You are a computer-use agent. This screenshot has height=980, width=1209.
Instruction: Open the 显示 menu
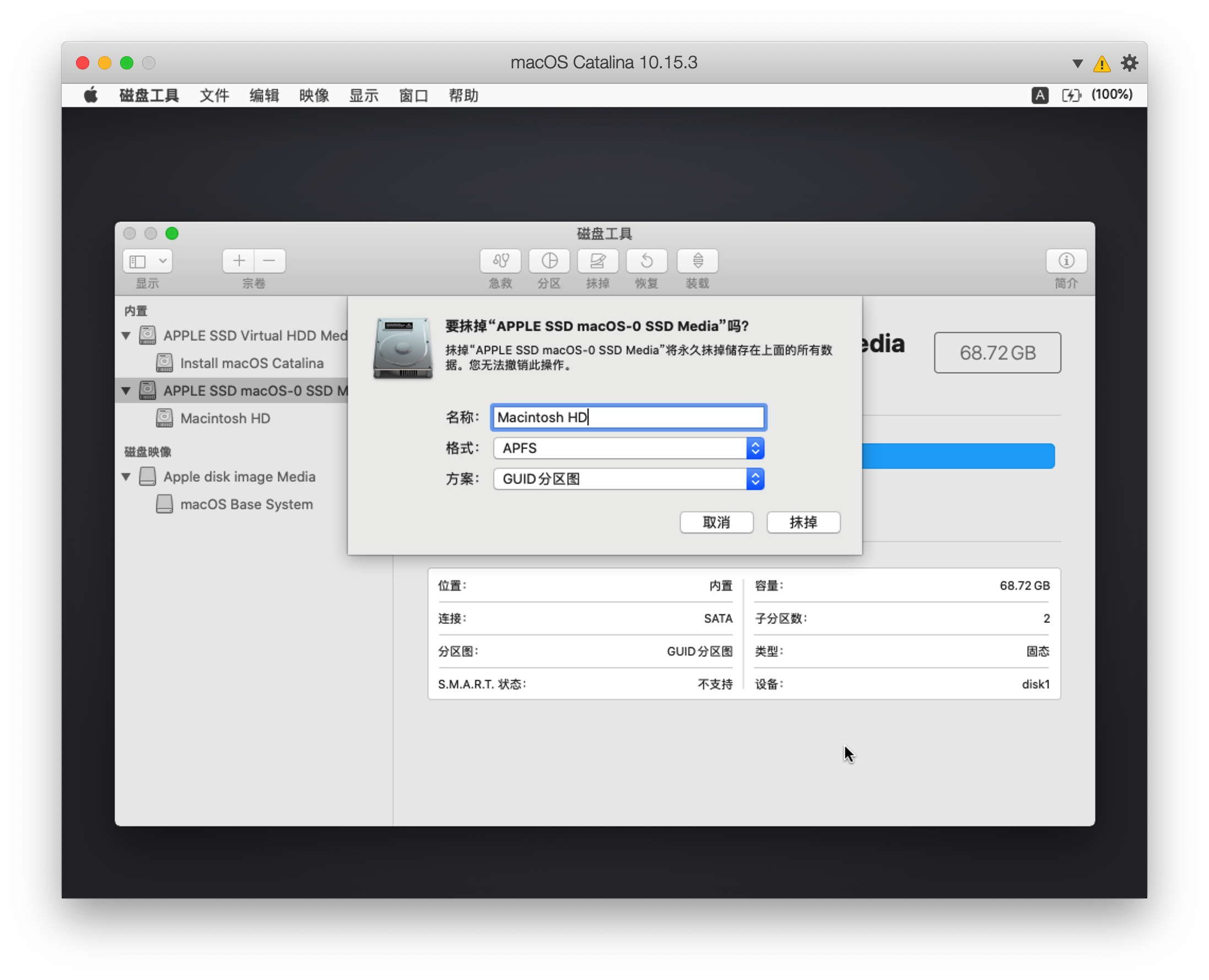coord(364,95)
